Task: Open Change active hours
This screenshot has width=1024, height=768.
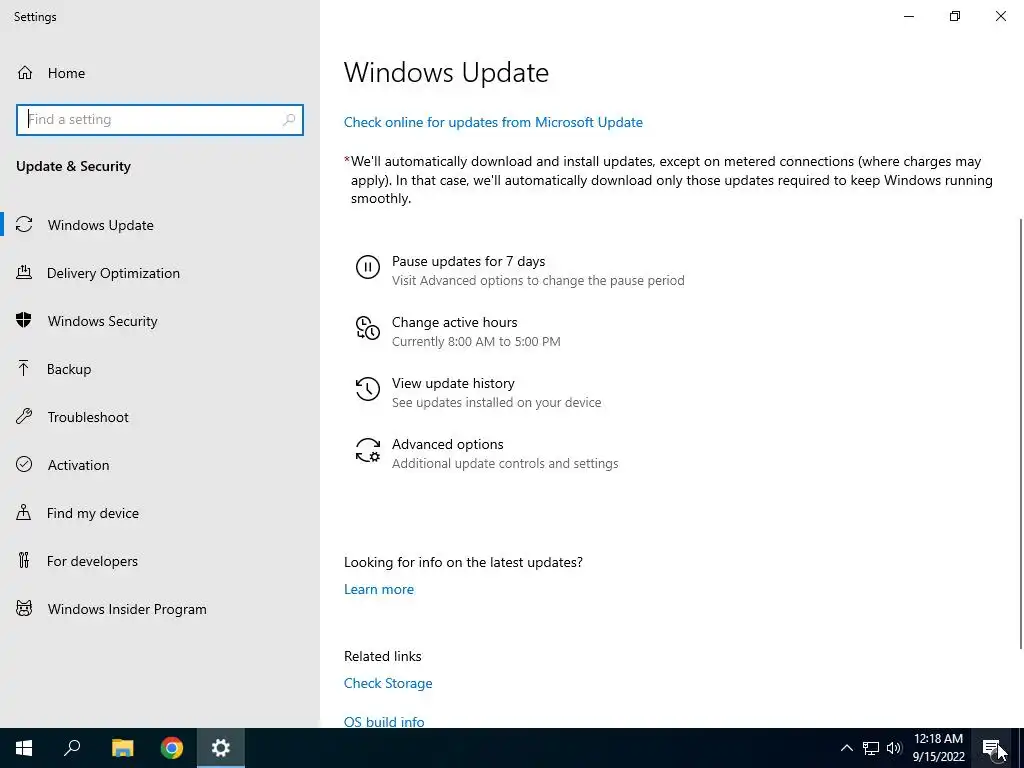Action: [x=455, y=322]
